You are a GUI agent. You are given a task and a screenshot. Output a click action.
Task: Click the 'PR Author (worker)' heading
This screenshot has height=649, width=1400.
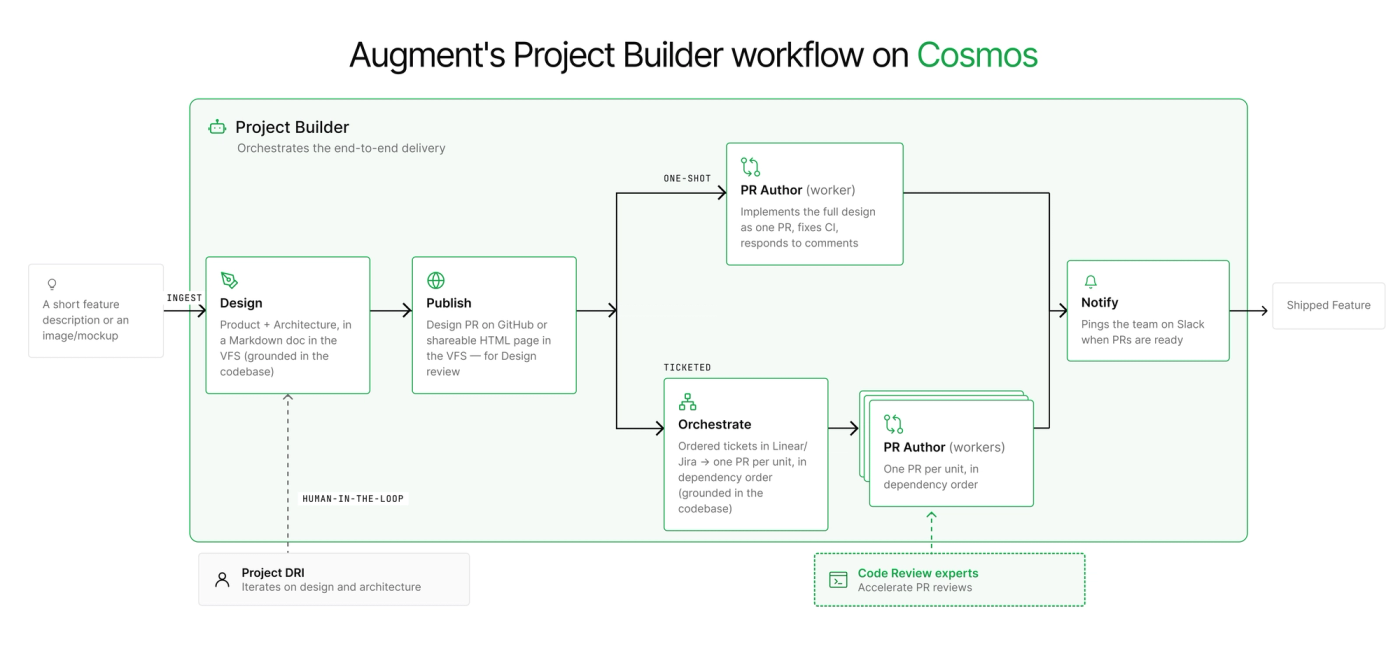tap(798, 190)
